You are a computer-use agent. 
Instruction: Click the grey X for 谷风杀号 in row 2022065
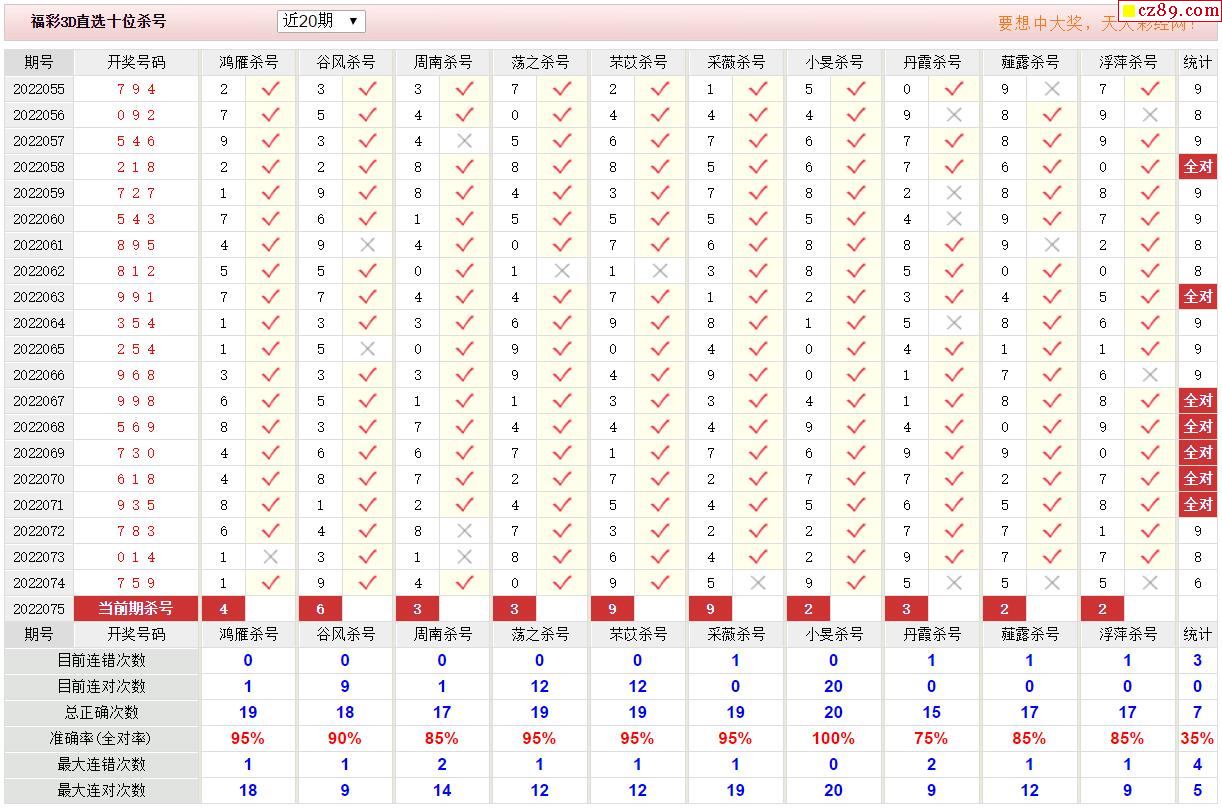(x=367, y=349)
